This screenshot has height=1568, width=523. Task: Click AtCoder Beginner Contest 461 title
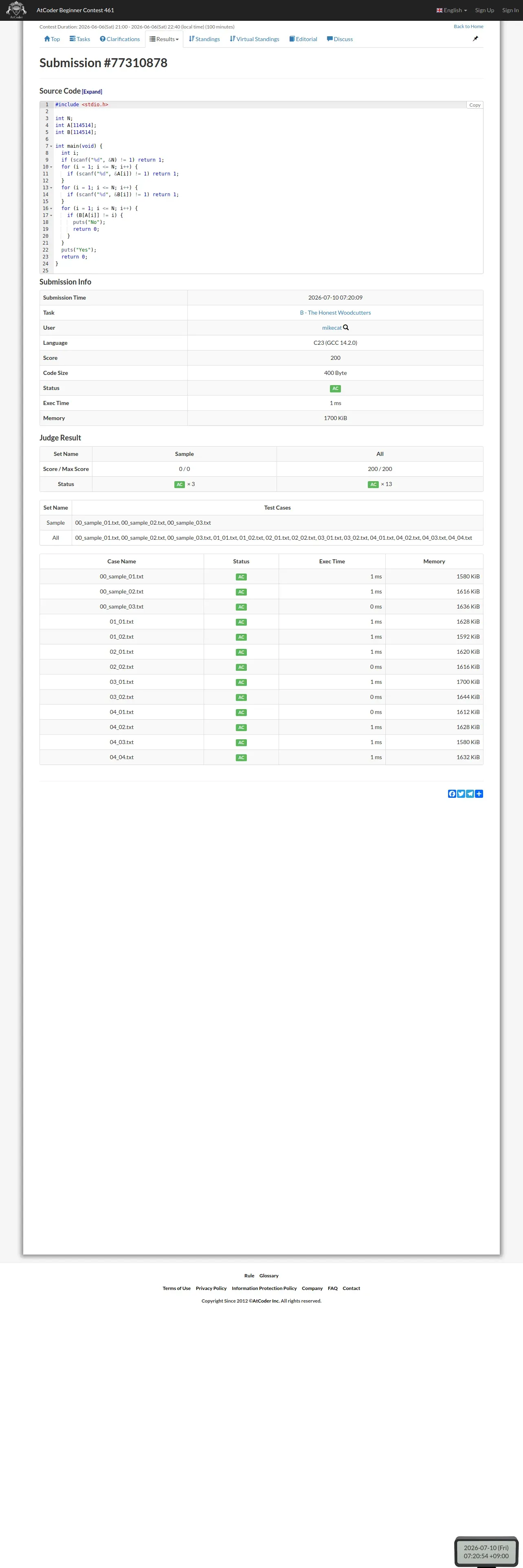pyautogui.click(x=75, y=10)
